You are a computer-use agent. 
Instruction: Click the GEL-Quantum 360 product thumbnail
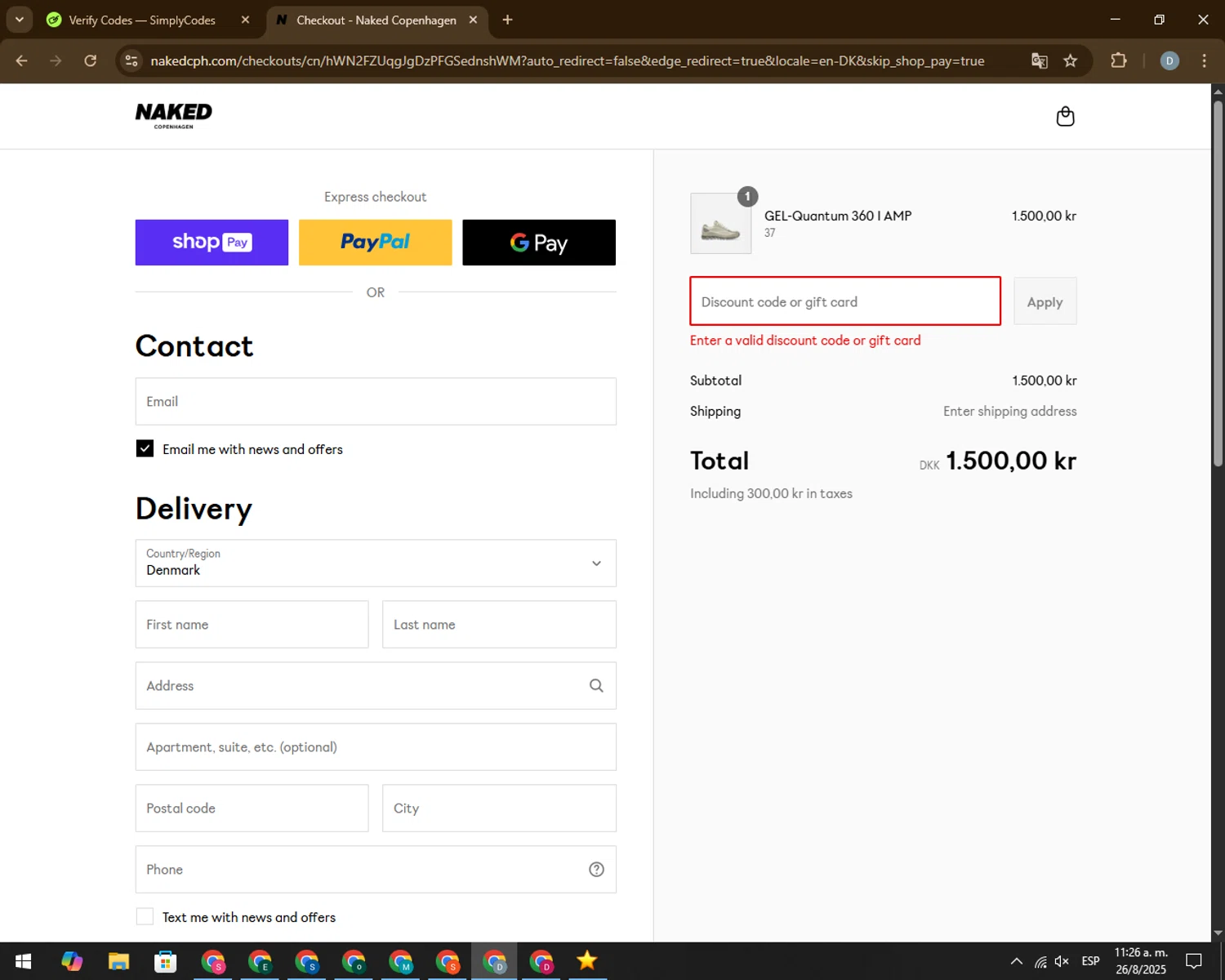click(721, 224)
